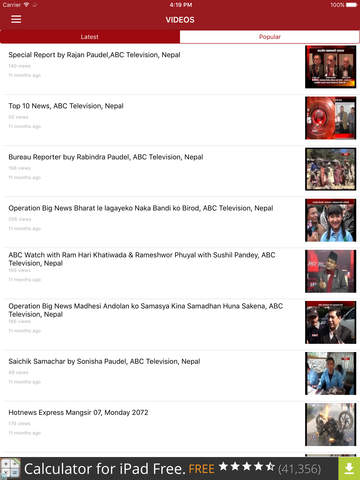
Task: Open Operation Big News Naka Bandi video
Action: pos(141,208)
